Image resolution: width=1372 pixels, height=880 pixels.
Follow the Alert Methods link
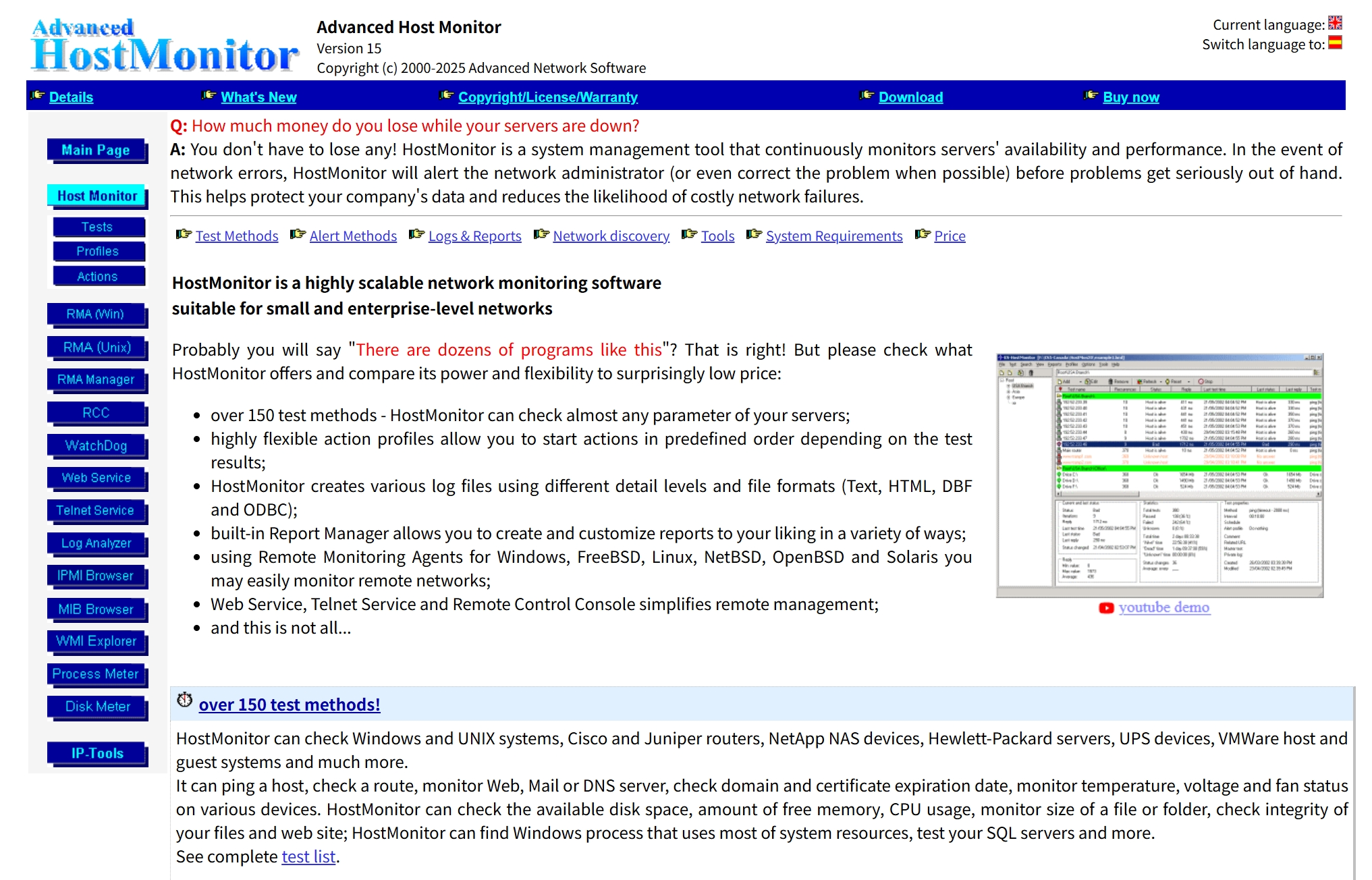click(x=353, y=236)
